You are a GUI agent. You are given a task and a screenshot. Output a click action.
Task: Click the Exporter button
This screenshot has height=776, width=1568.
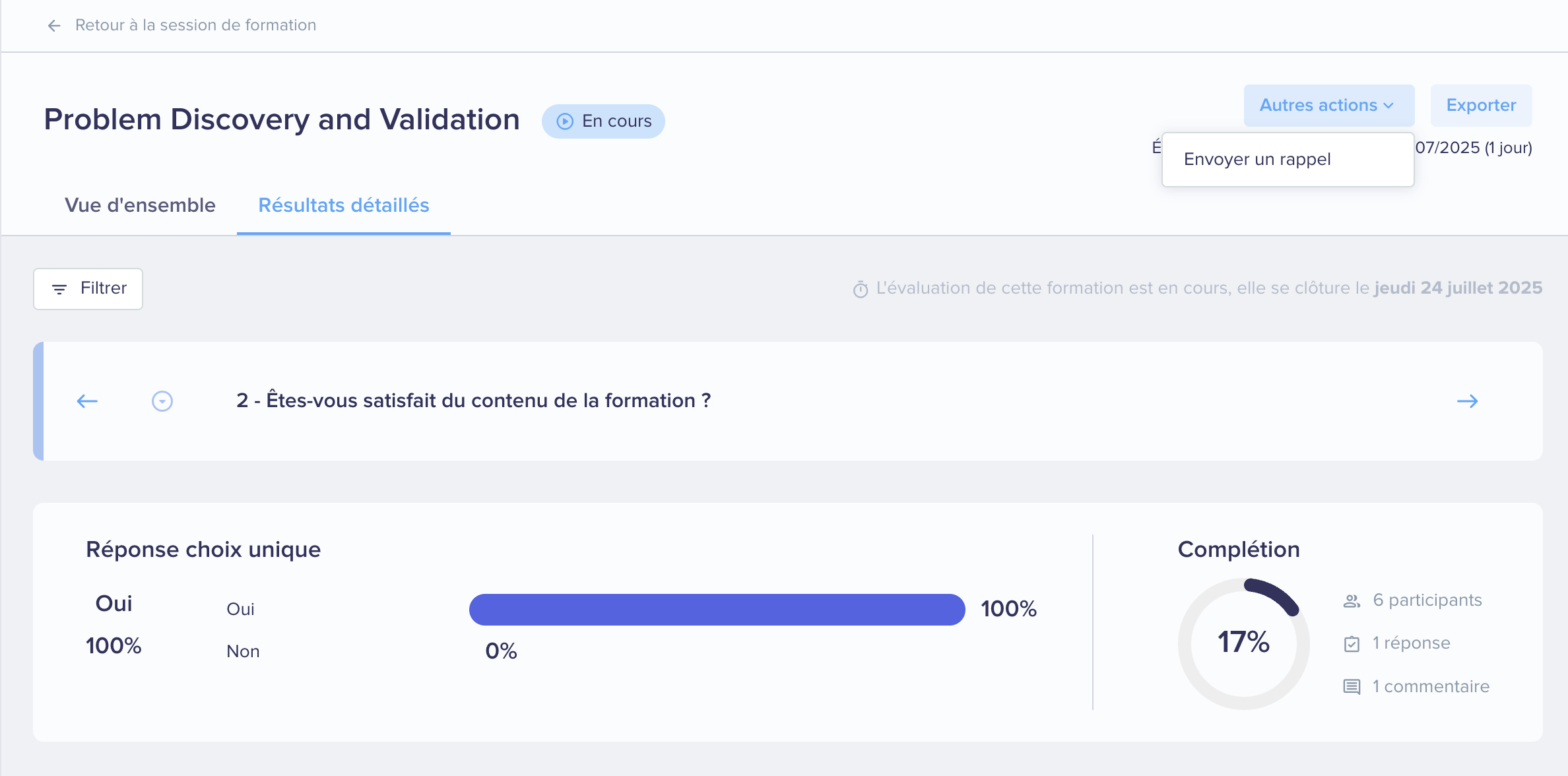(1481, 106)
